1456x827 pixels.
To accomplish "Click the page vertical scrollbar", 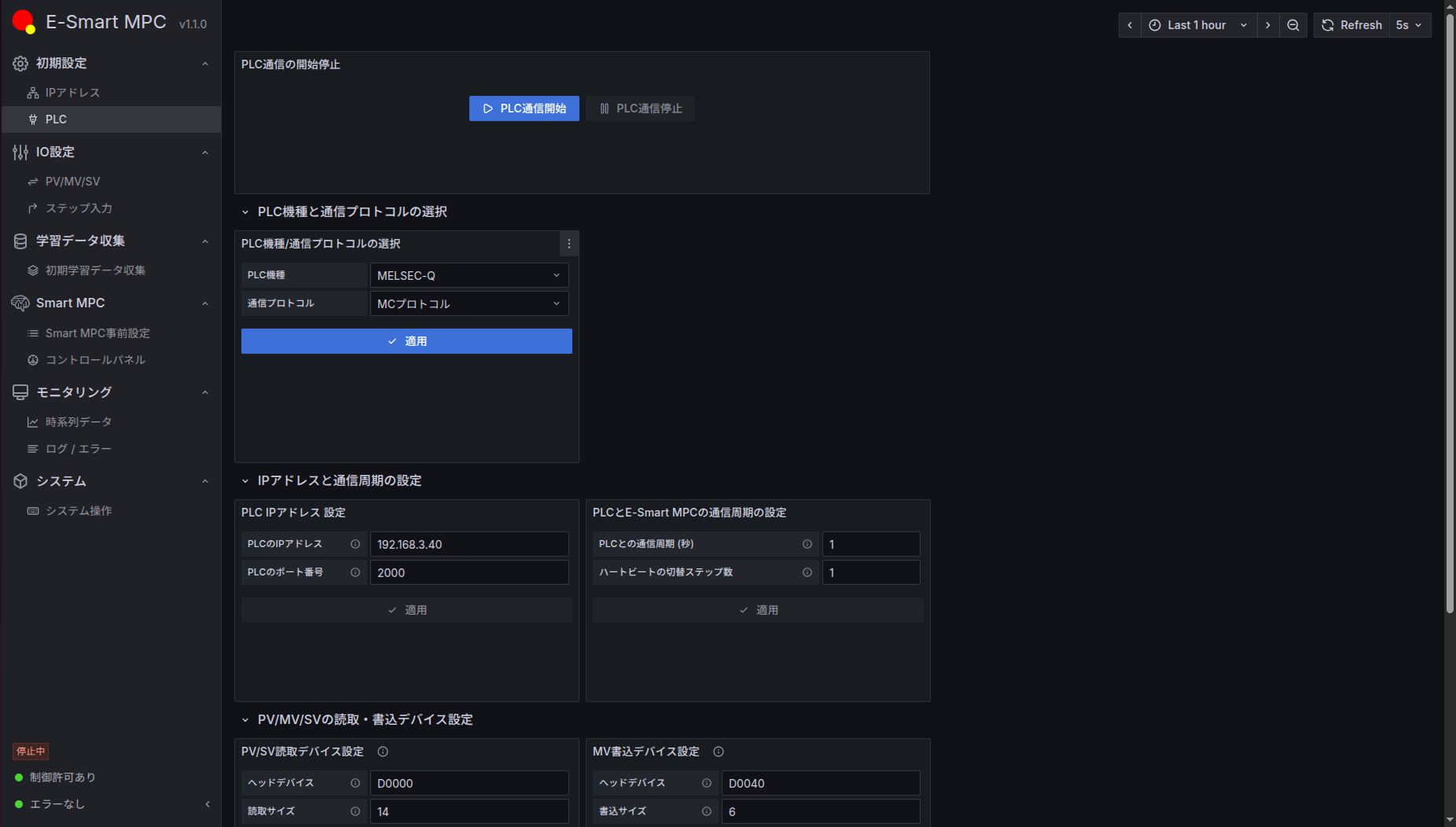I will 1450,314.
